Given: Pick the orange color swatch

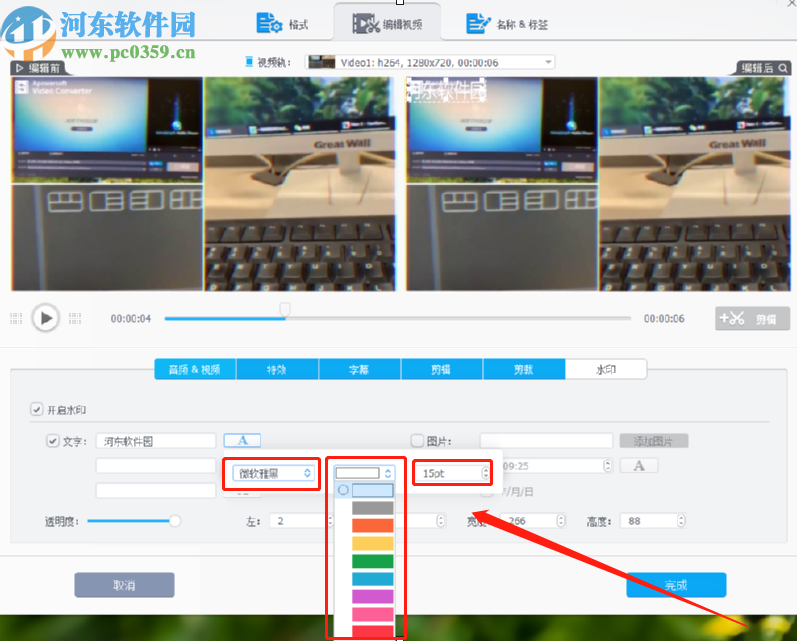Looking at the screenshot, I should click(373, 526).
